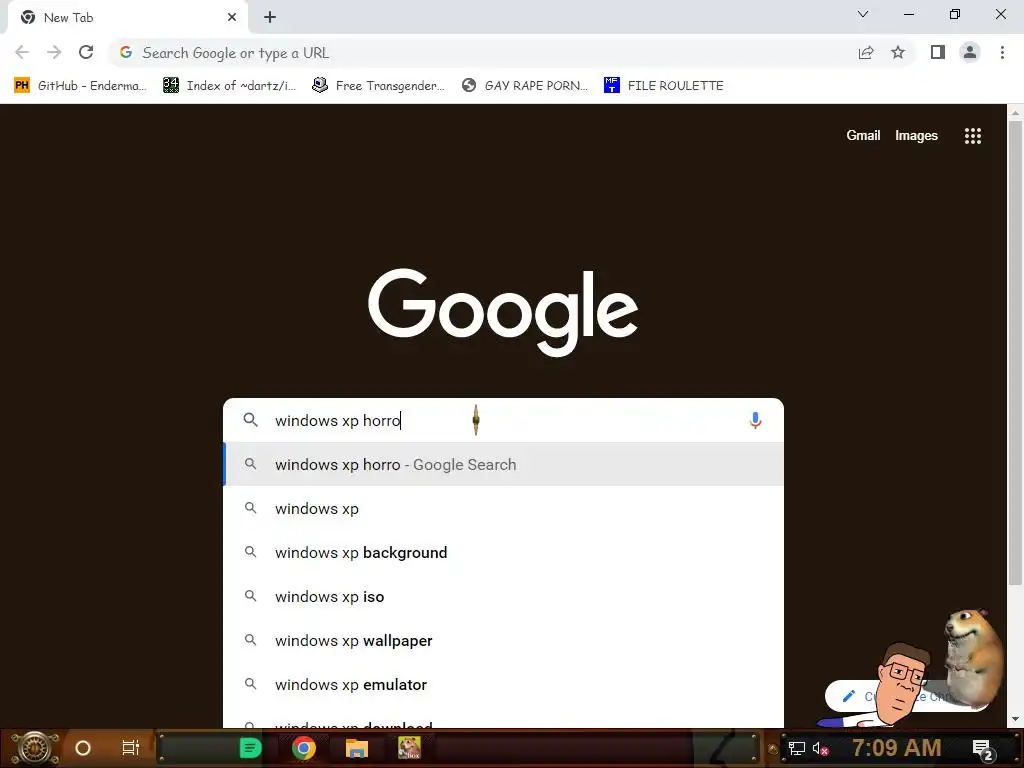Open the Images link
Screen dimensions: 1024x768
[916, 135]
